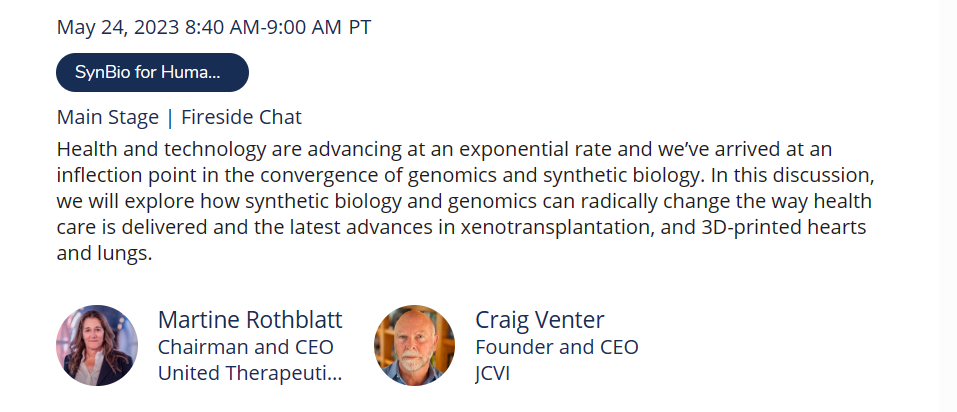Click the Chairman and CEO title text

(x=245, y=347)
